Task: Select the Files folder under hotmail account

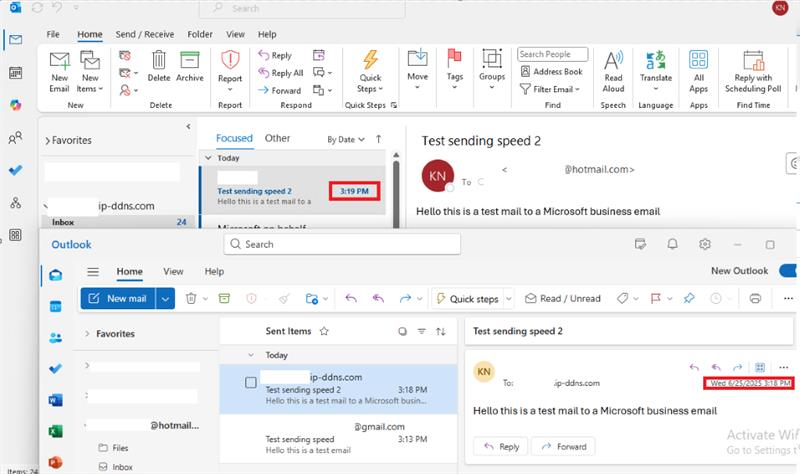Action: [113, 448]
